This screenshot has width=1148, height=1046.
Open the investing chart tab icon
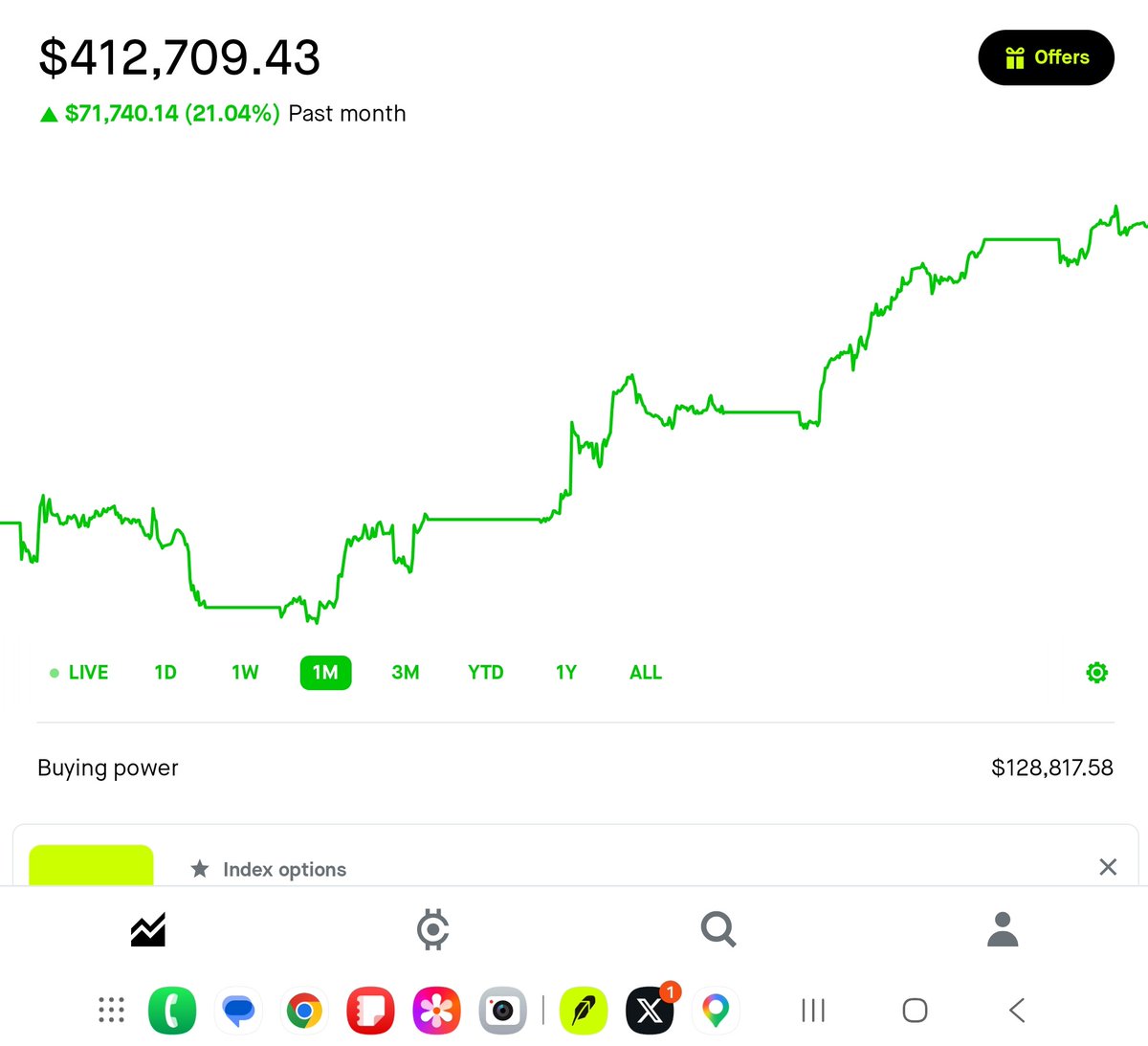pyautogui.click(x=148, y=929)
